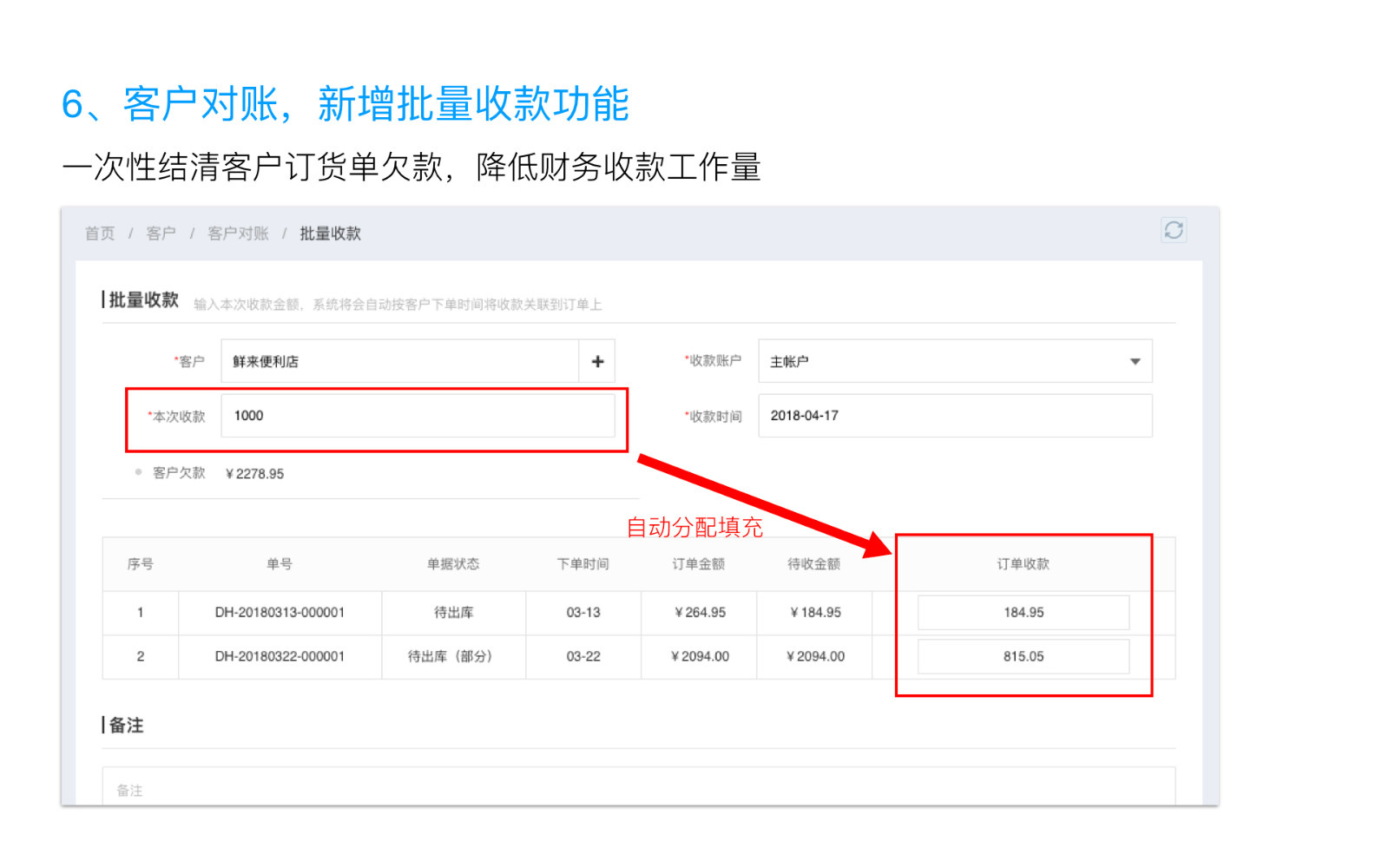The width and height of the screenshot is (1389, 868).
Task: Click the 订单收款 column header
Action: coord(1023,564)
